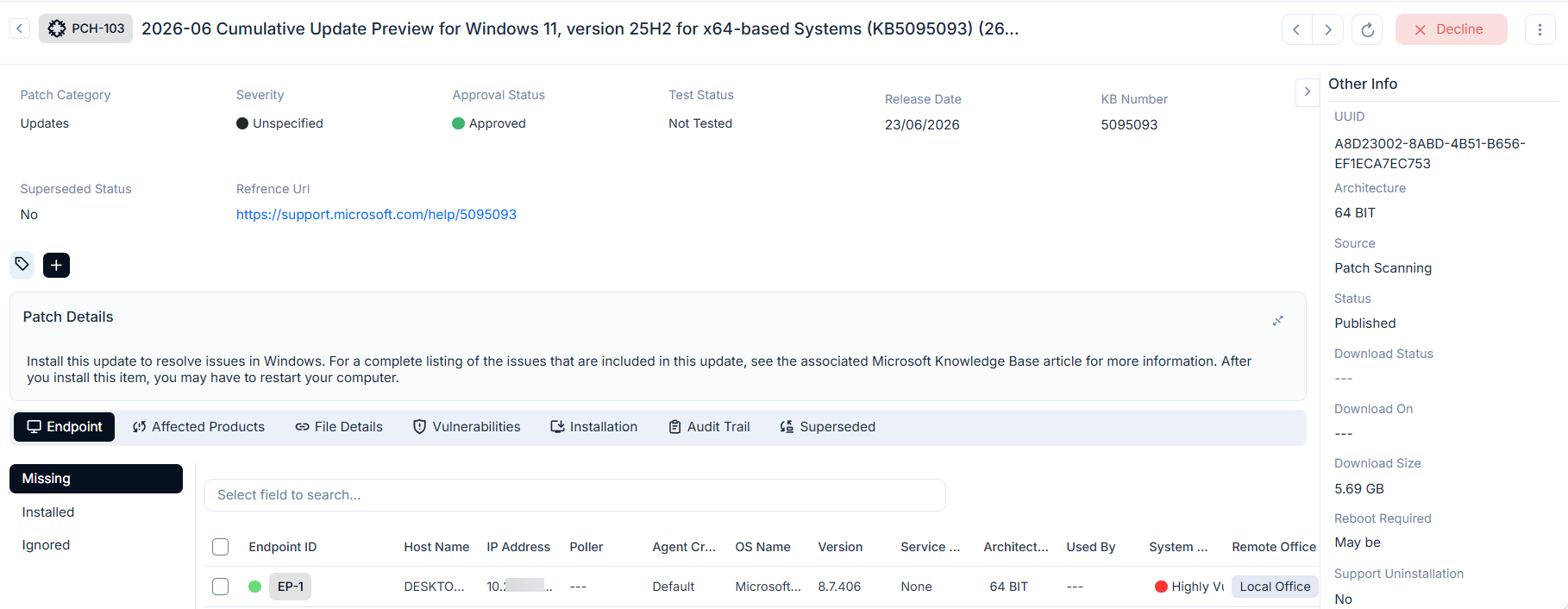This screenshot has width=1568, height=609.
Task: Click the Poller column header
Action: [586, 547]
